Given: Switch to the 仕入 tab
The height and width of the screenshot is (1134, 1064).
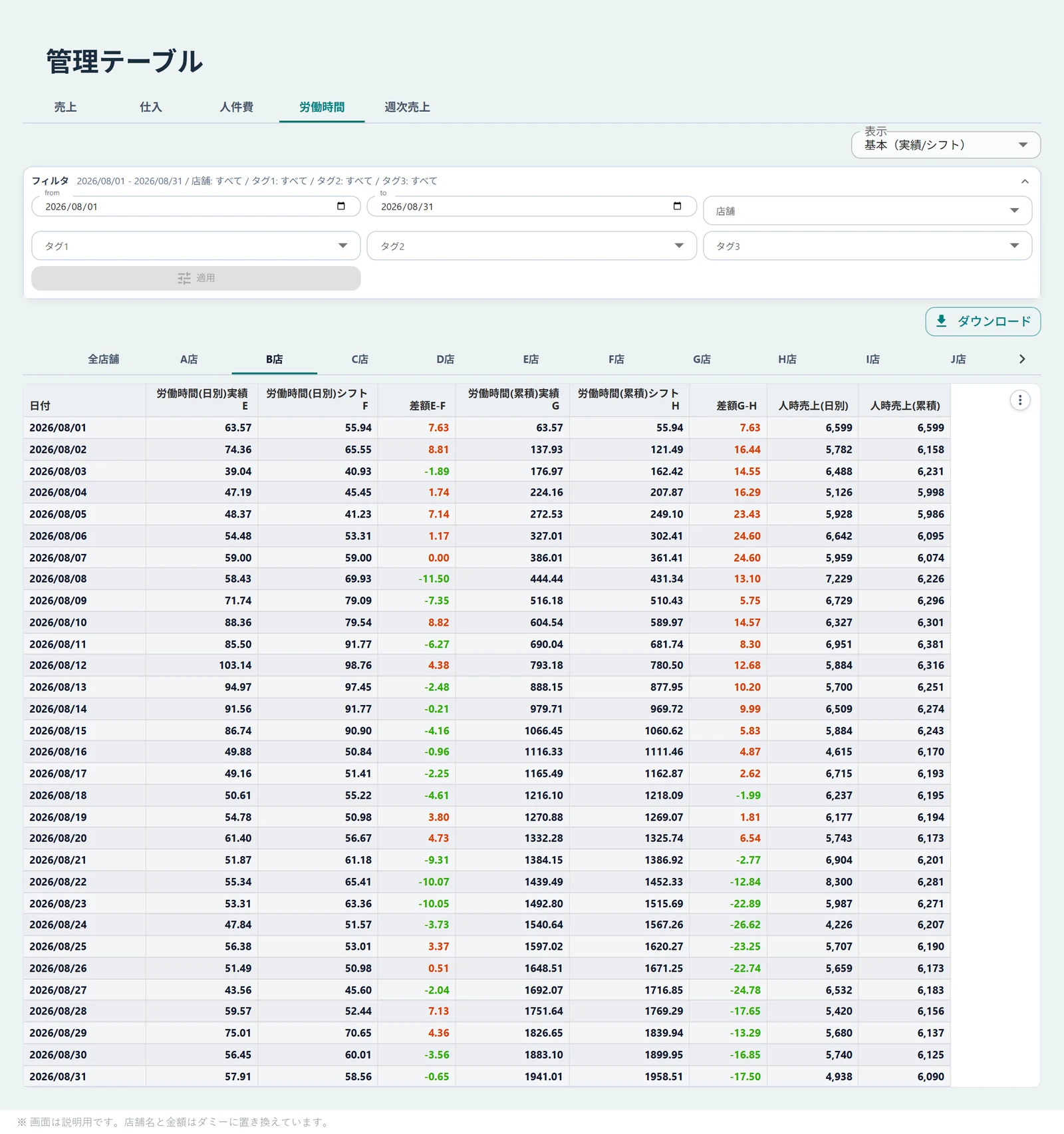Looking at the screenshot, I should [151, 107].
